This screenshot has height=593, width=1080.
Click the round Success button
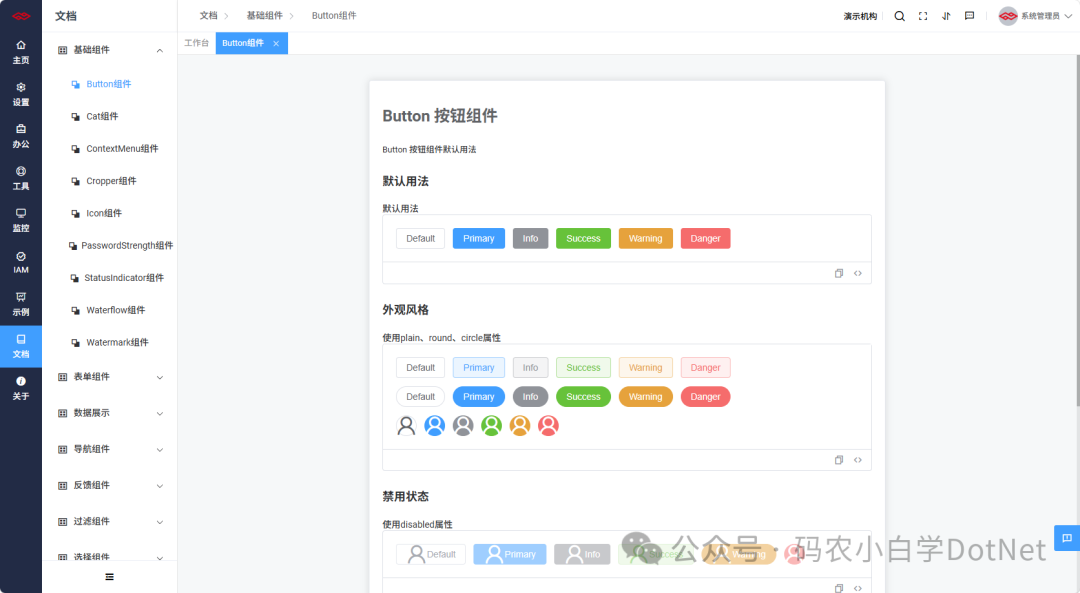click(583, 397)
